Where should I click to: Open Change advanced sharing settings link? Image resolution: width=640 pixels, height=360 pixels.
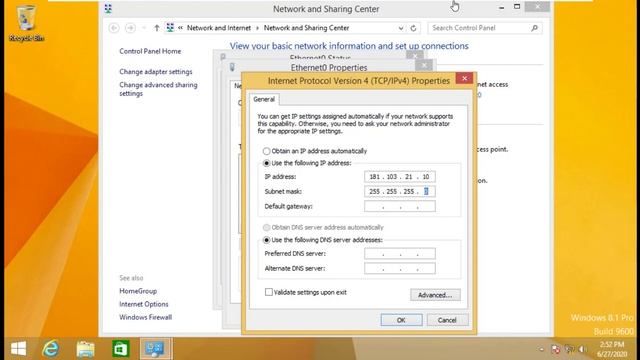point(158,89)
